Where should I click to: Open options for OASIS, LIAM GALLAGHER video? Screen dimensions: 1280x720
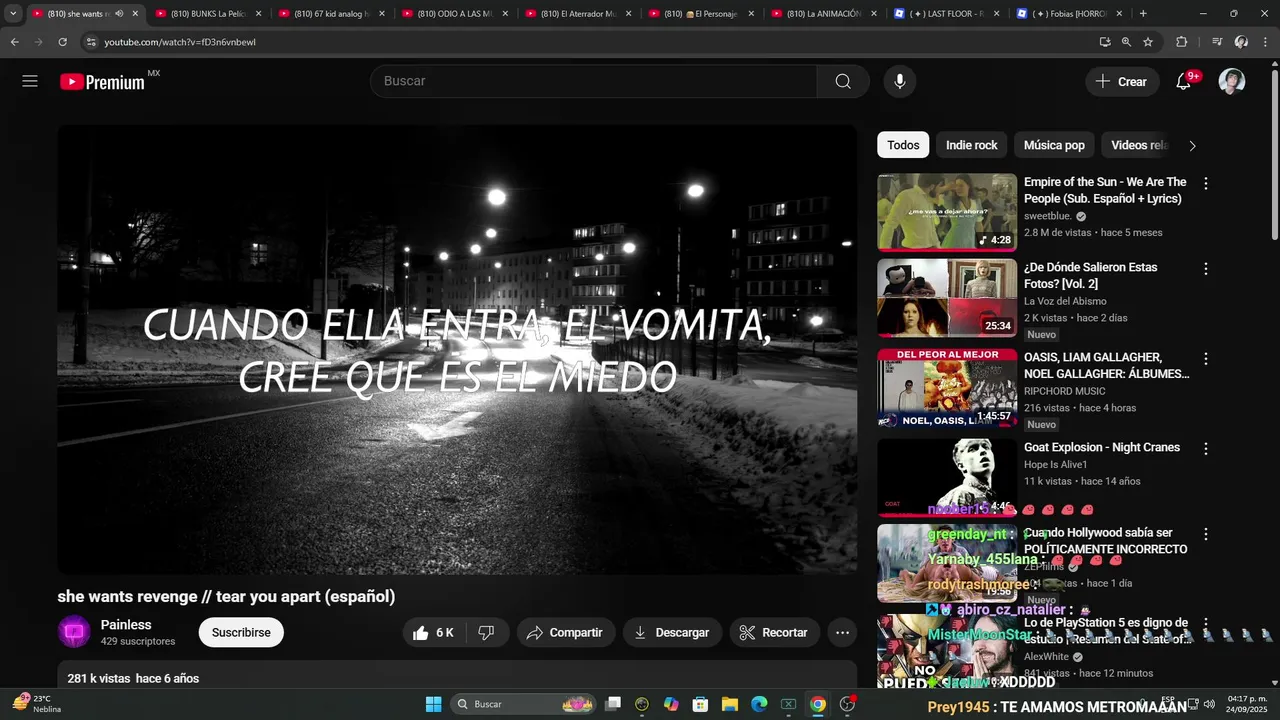click(x=1205, y=359)
